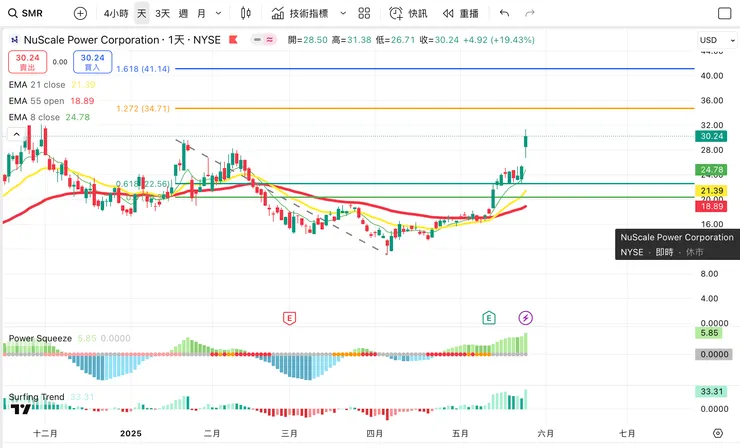This screenshot has height=448, width=740.
Task: Open 技術指標 indicators menu
Action: click(300, 13)
